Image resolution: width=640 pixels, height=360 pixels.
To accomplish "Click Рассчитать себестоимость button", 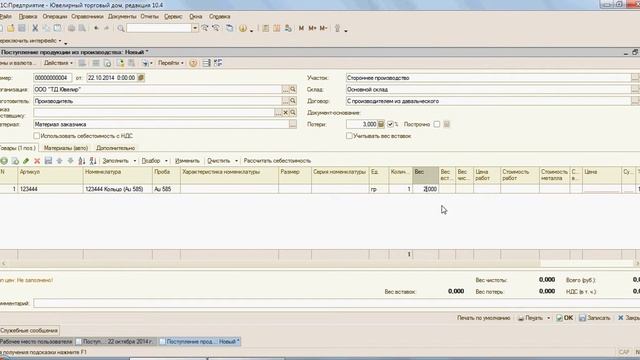I will coord(277,161).
